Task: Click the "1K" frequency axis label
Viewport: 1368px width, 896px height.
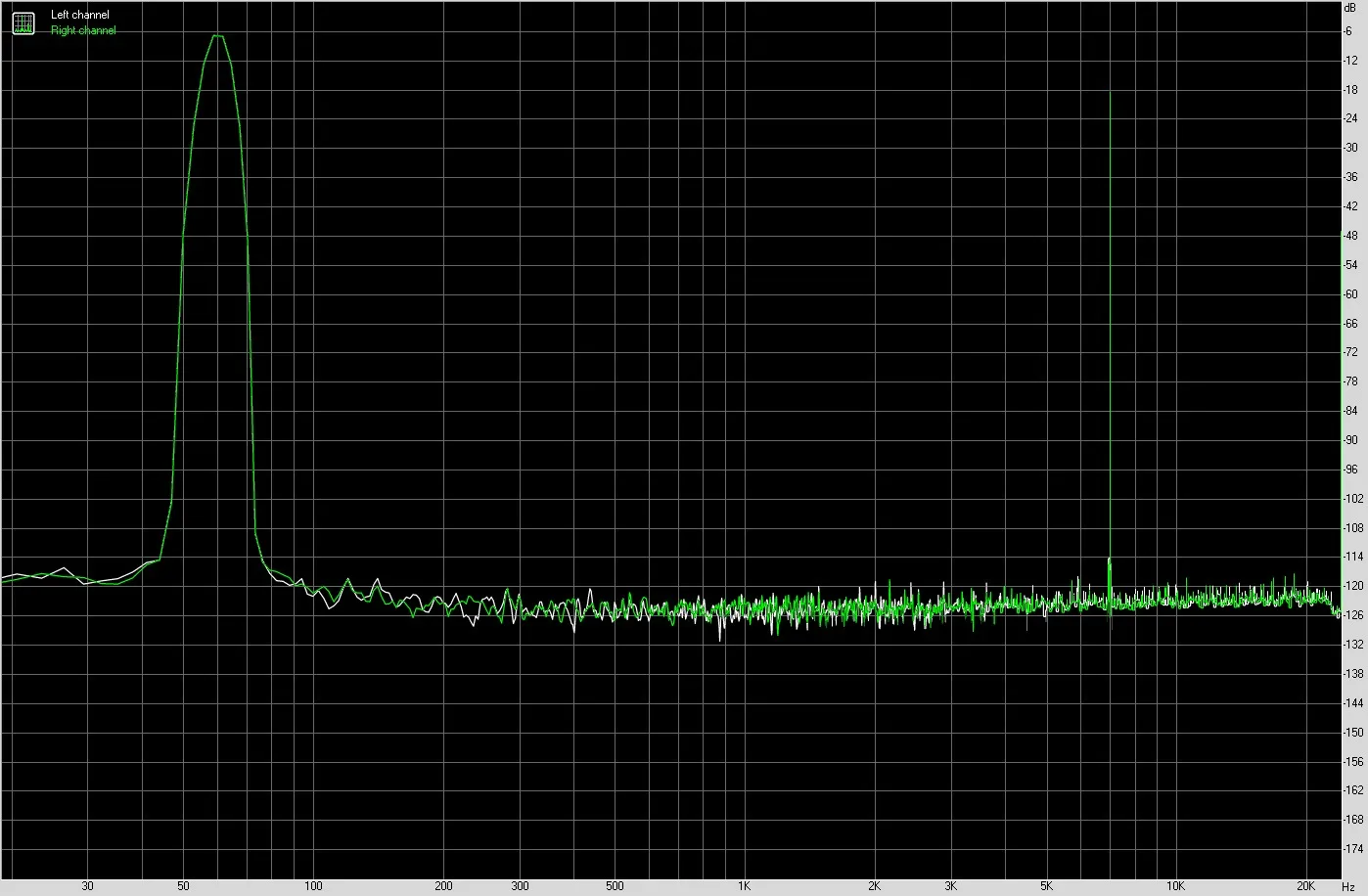Action: point(744,886)
